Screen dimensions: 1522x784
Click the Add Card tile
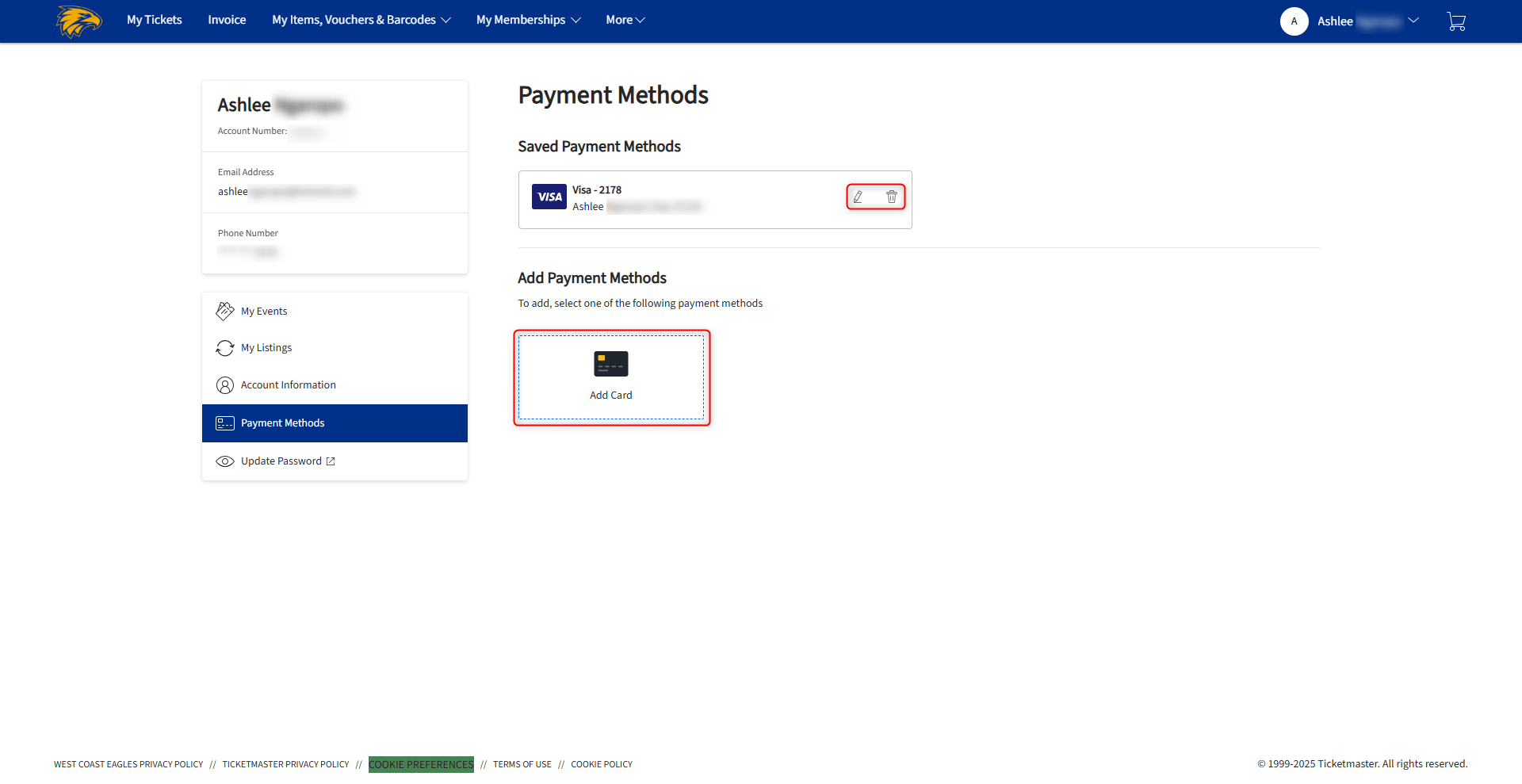point(611,377)
